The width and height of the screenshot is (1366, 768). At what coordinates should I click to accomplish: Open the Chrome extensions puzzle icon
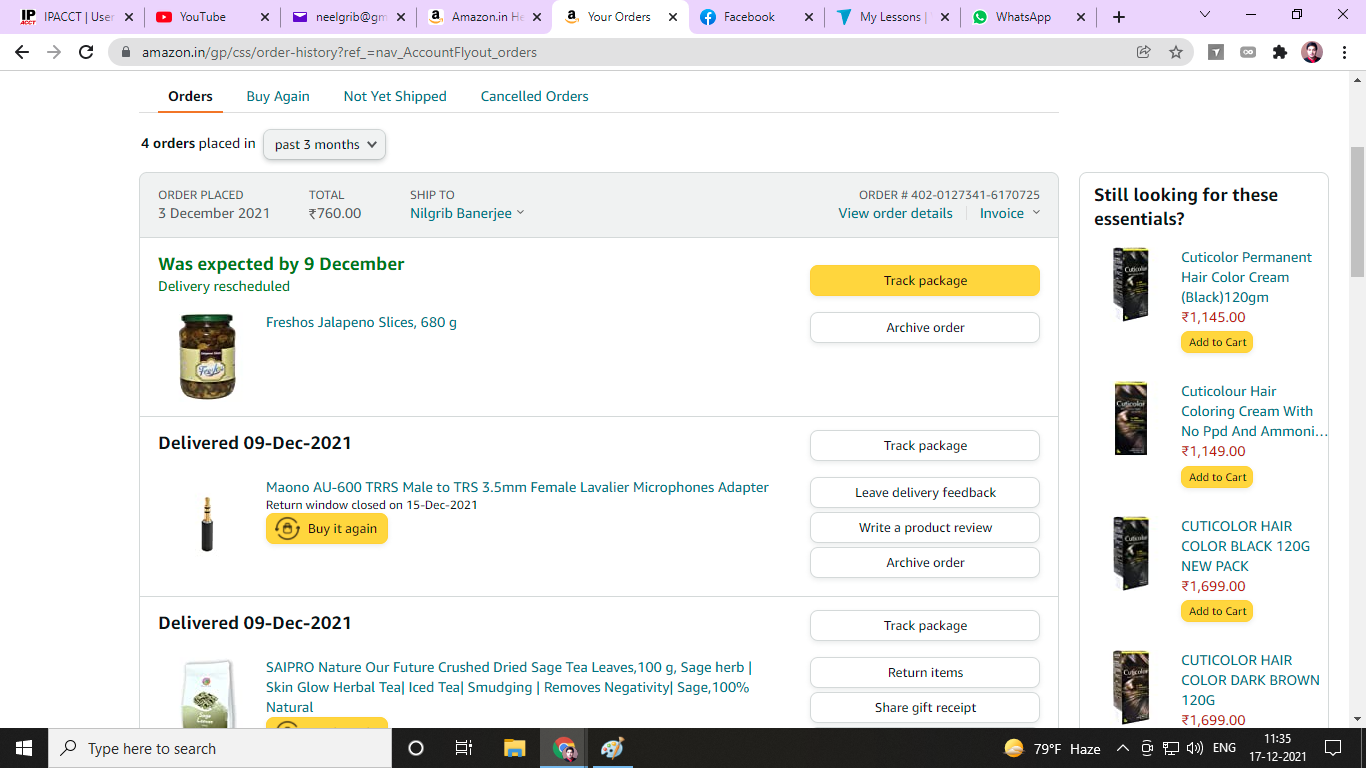pyautogui.click(x=1279, y=52)
